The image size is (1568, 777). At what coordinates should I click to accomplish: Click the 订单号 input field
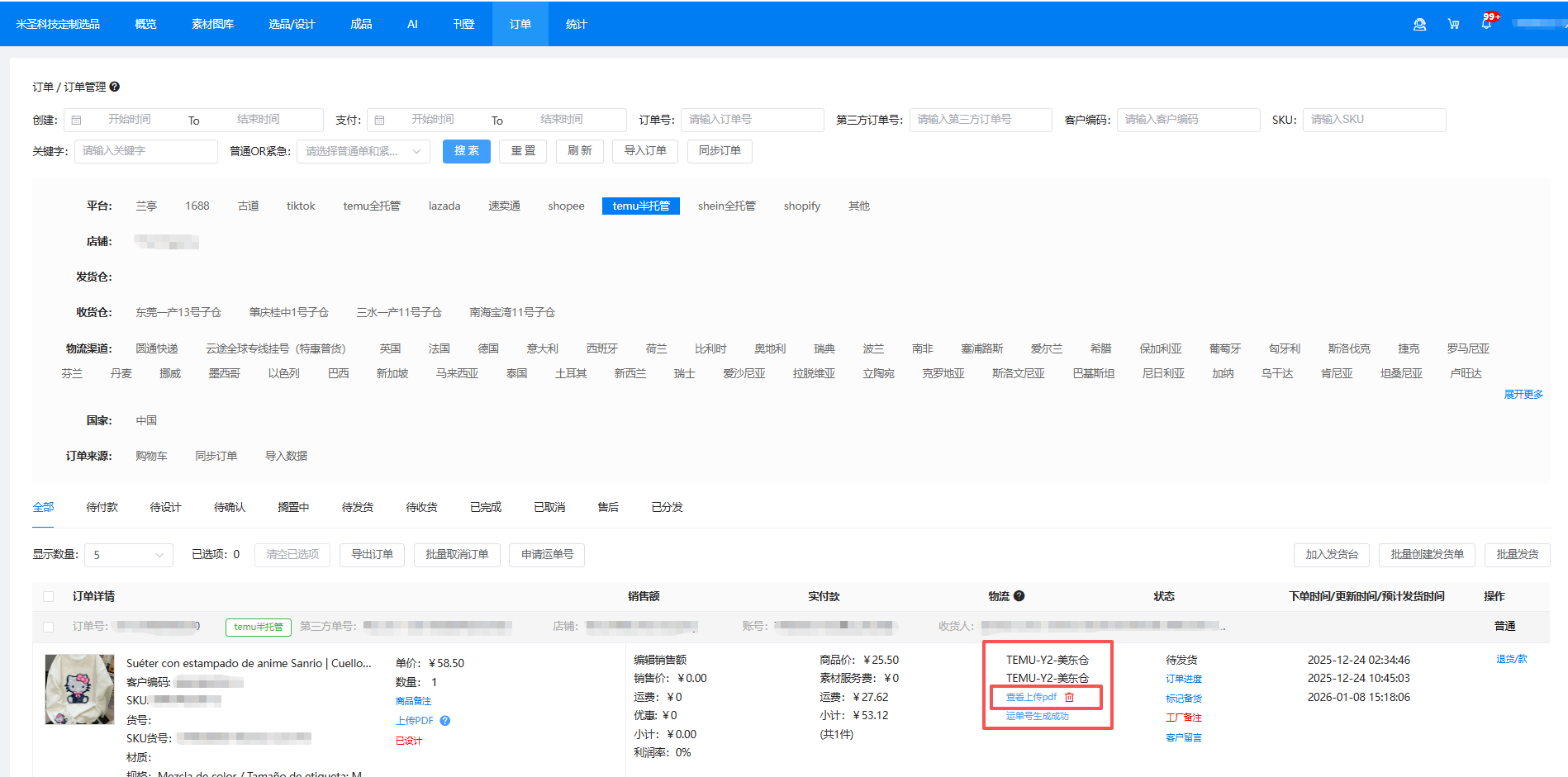(752, 120)
